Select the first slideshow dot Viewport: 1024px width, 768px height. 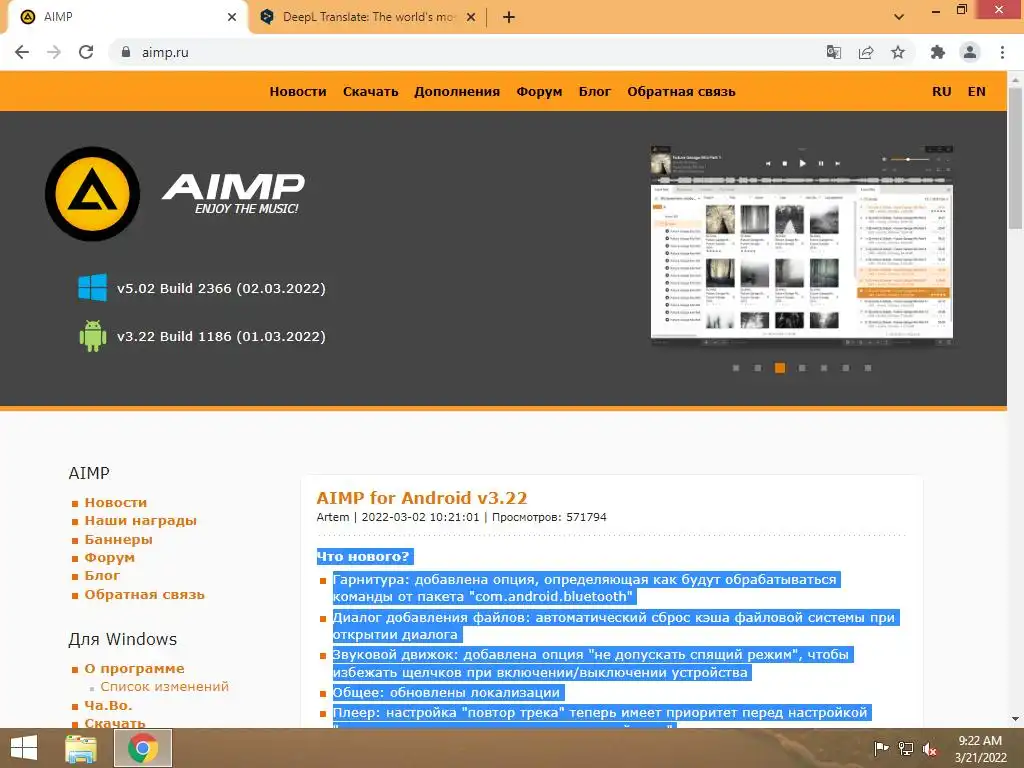click(736, 368)
